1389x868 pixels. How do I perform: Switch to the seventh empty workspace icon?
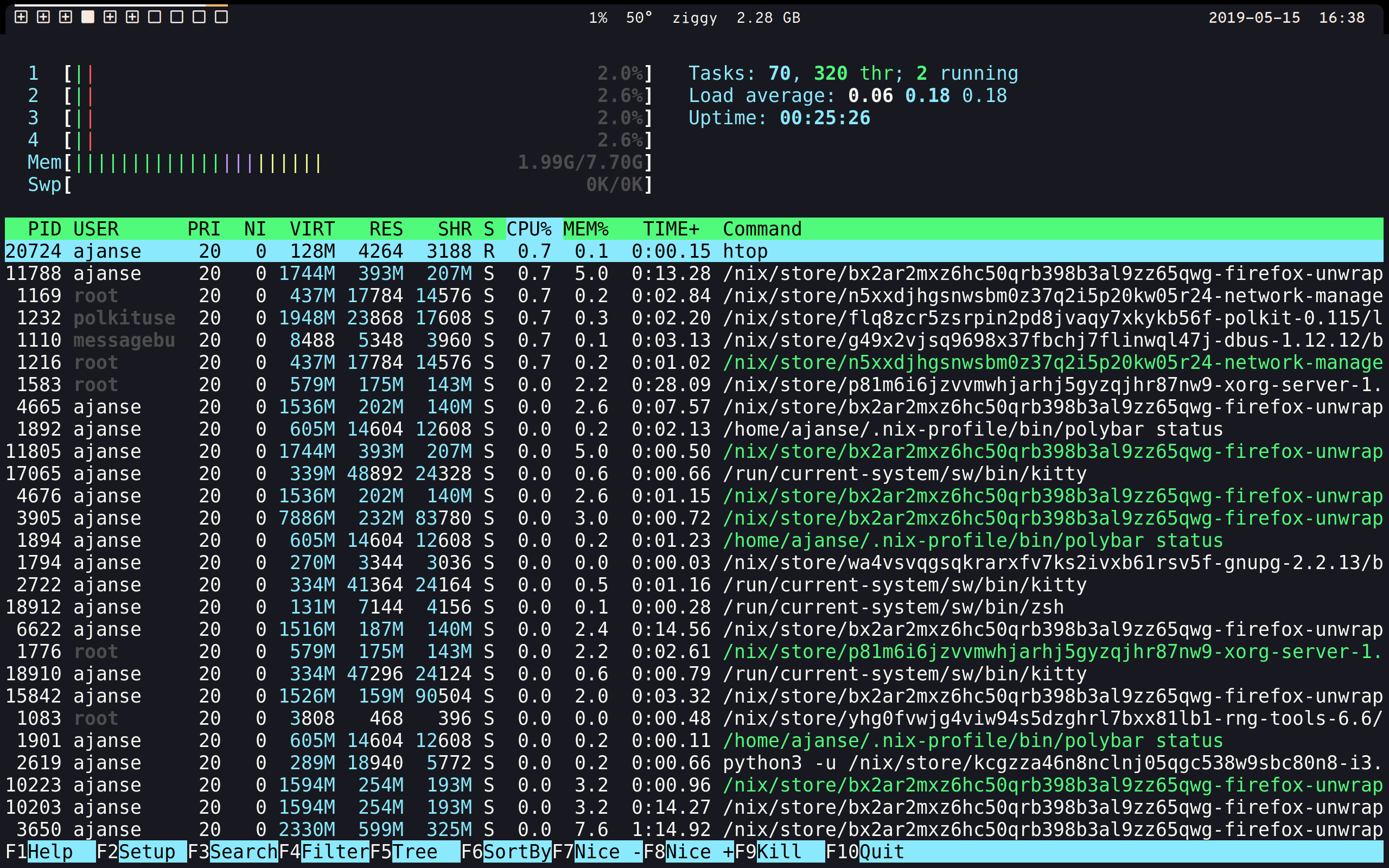tap(155, 17)
